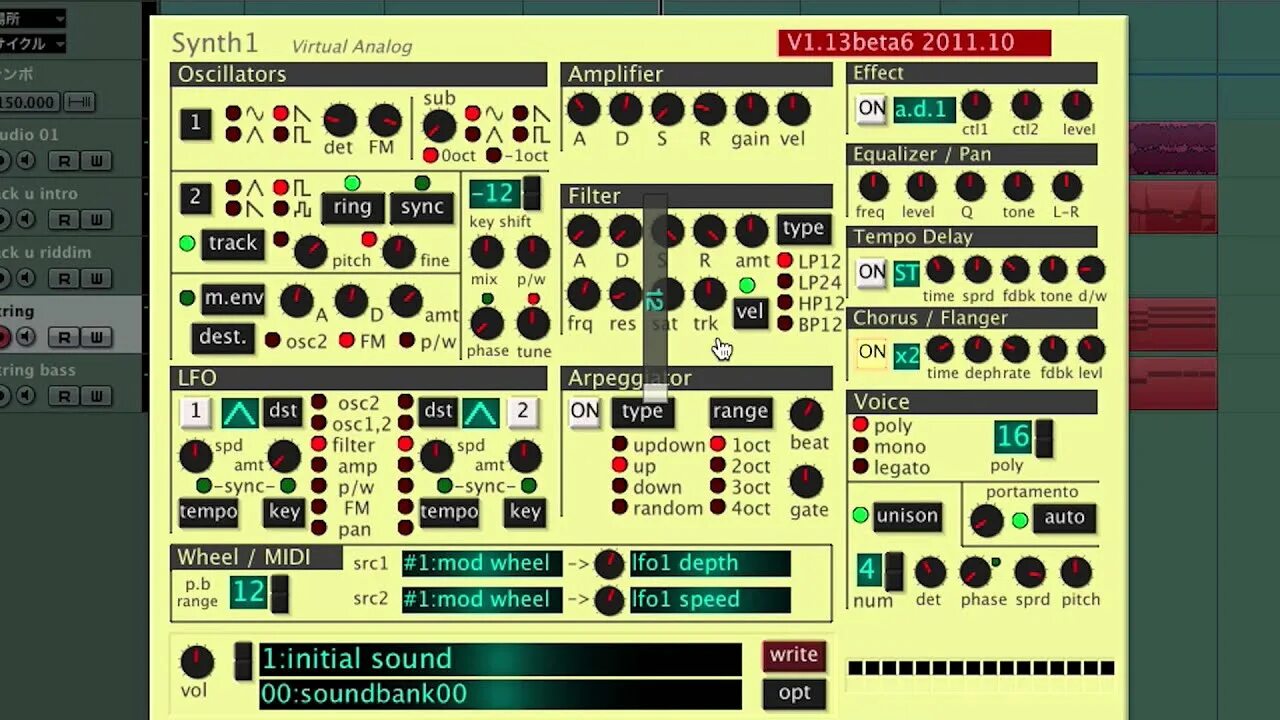
Task: Click the m.env button
Action: click(x=234, y=298)
